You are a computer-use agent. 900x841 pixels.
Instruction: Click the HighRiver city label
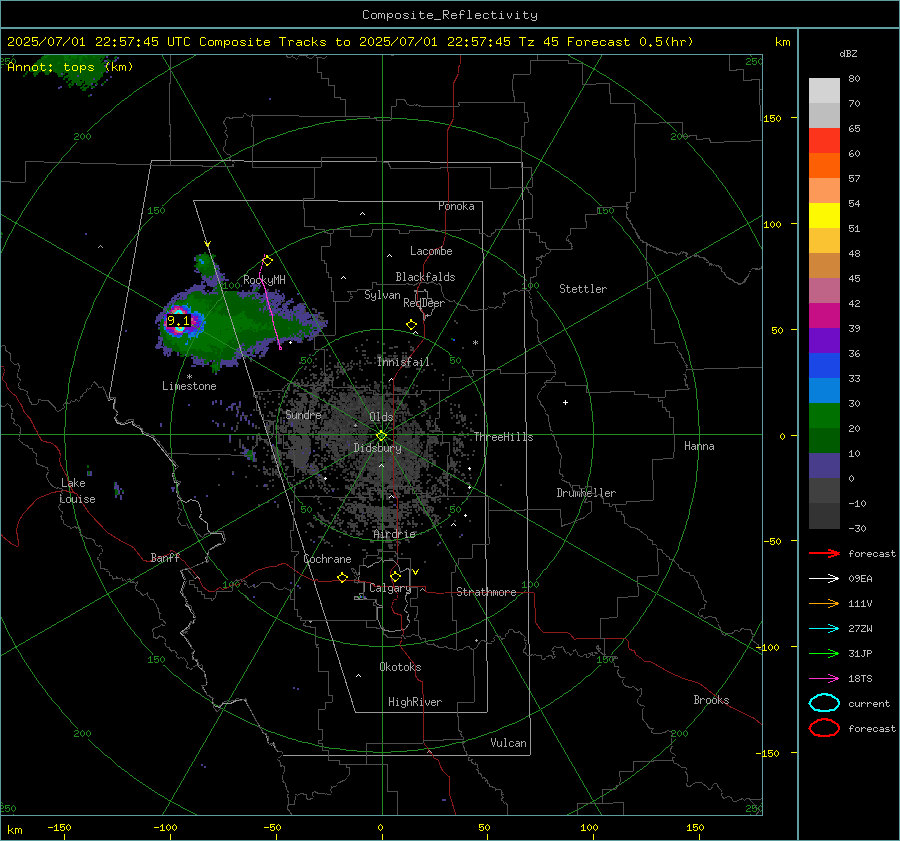tap(415, 703)
